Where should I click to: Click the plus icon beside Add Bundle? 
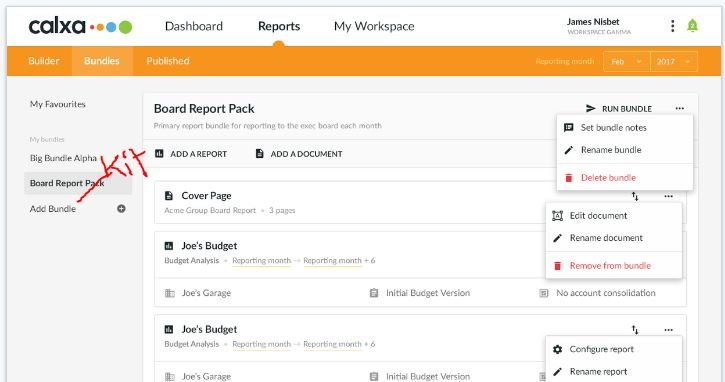[x=121, y=209]
